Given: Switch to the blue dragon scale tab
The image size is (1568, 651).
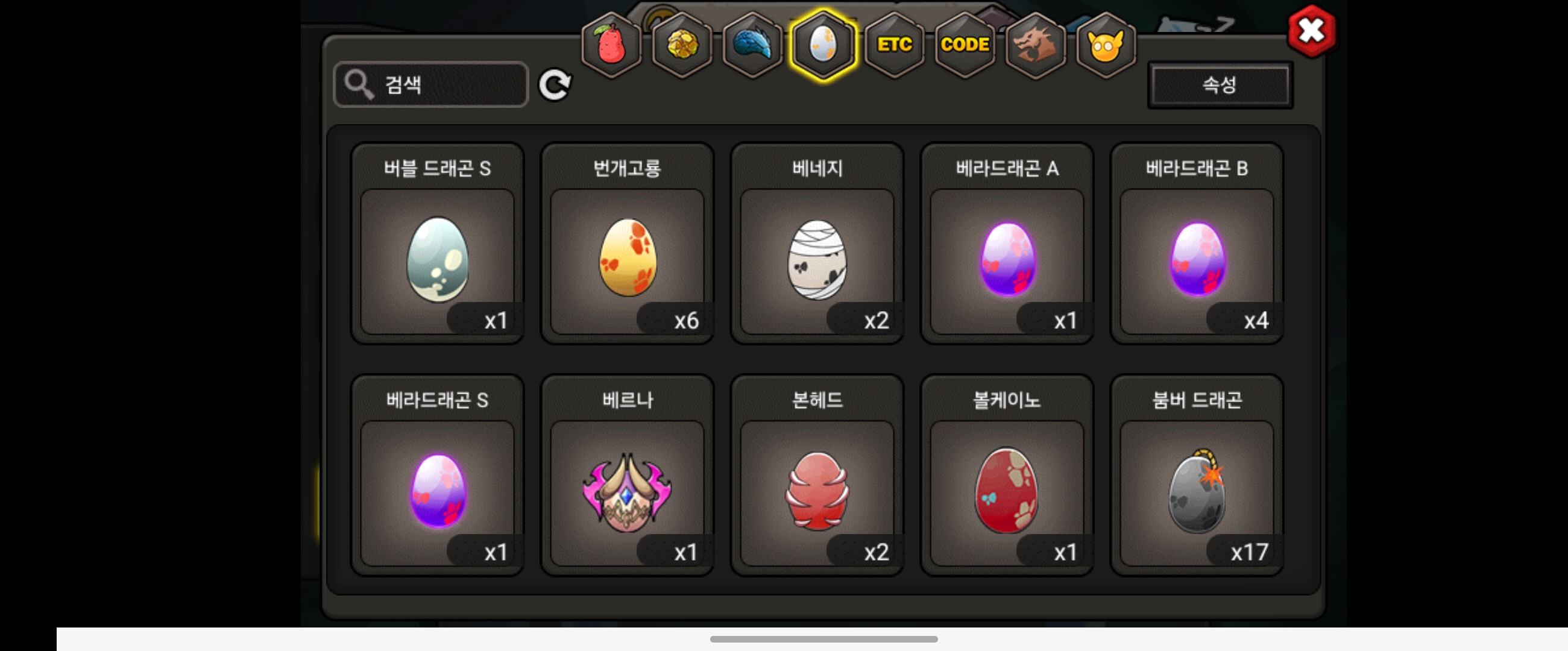Looking at the screenshot, I should pyautogui.click(x=752, y=45).
